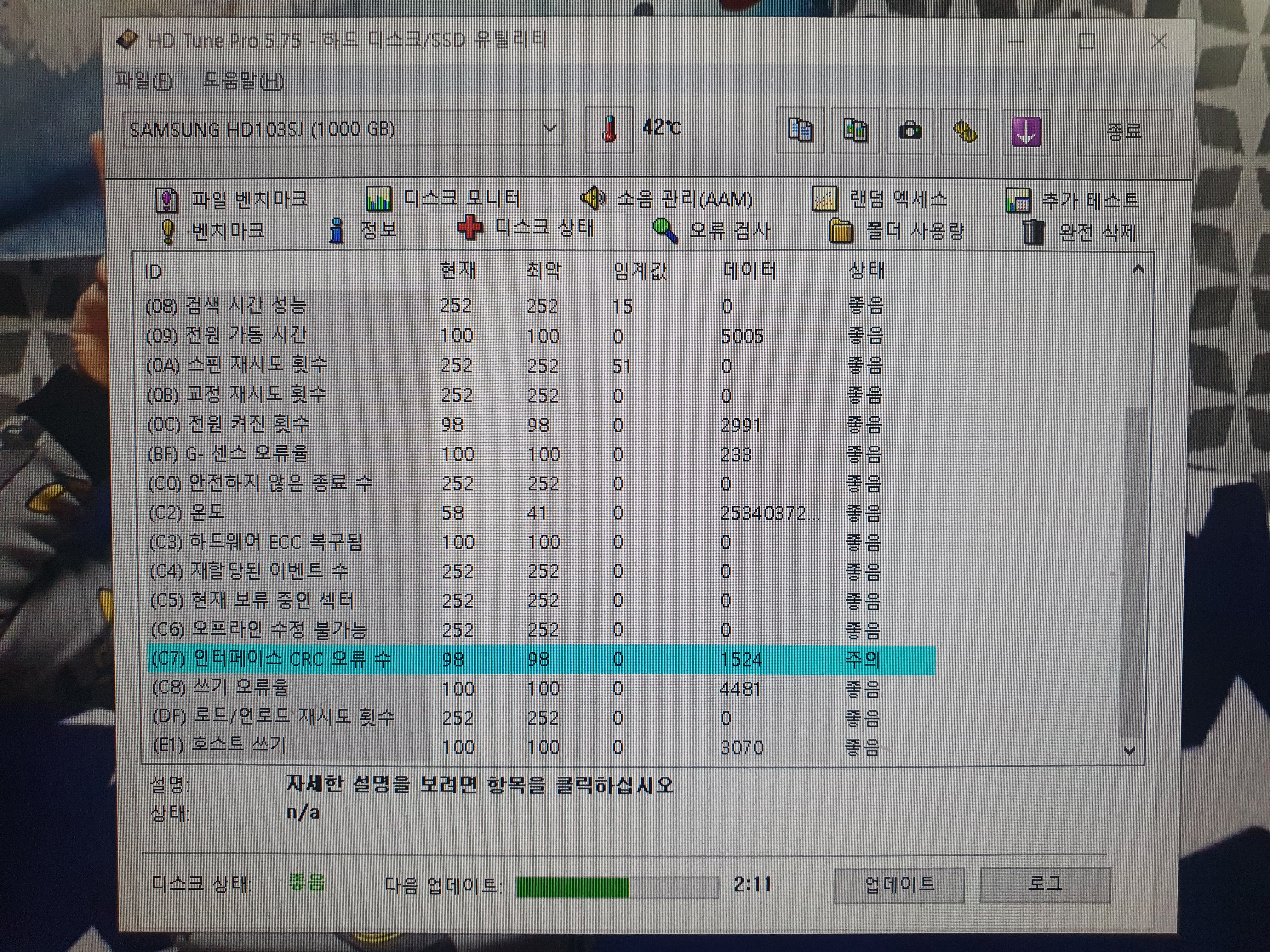This screenshot has width=1270, height=952.
Task: Click the camera save screenshot icon
Action: tap(909, 131)
